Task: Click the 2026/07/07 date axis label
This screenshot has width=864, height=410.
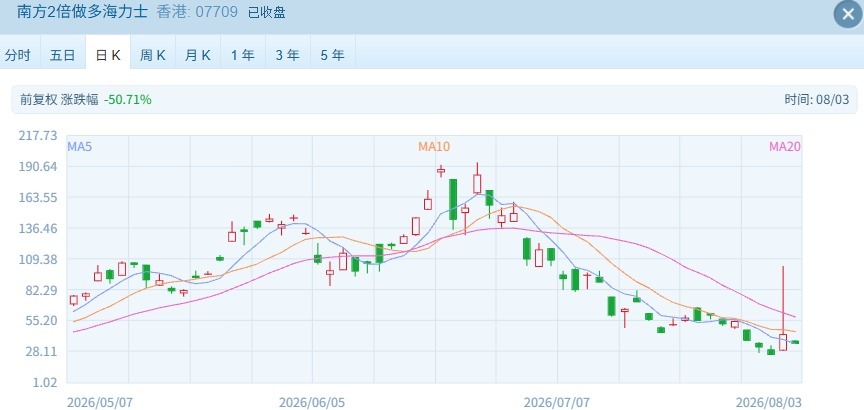Action: 557,402
